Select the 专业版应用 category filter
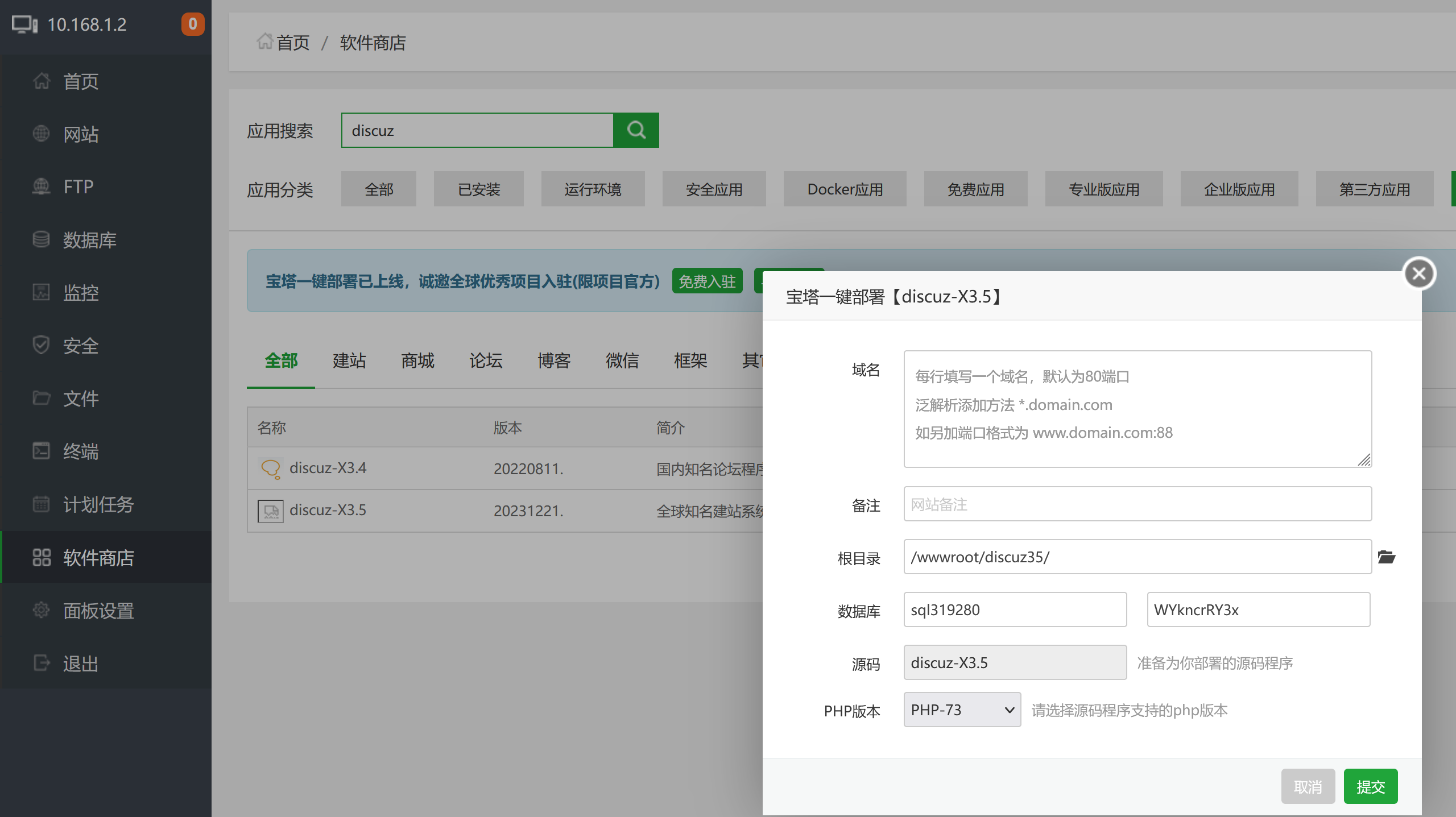 coord(1104,189)
